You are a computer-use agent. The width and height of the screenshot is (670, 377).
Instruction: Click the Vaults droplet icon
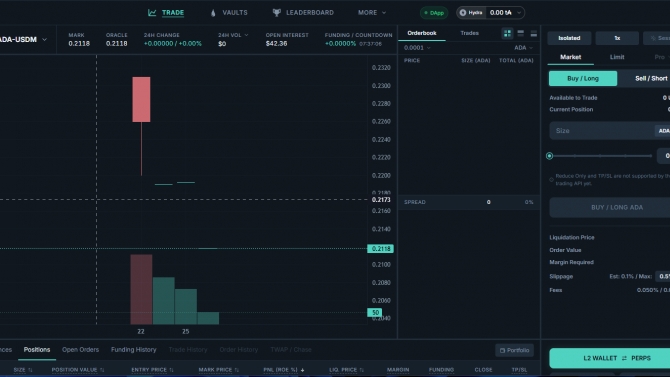(x=213, y=13)
